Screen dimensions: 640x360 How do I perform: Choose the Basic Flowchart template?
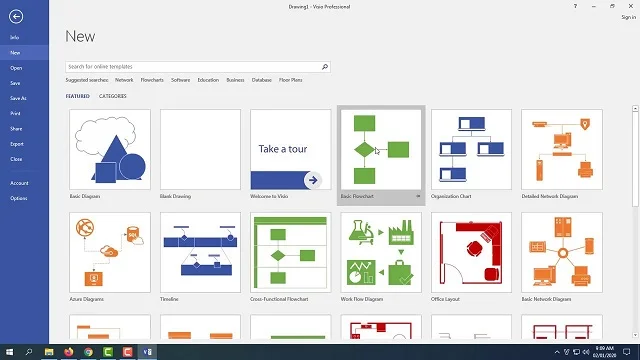(x=381, y=154)
